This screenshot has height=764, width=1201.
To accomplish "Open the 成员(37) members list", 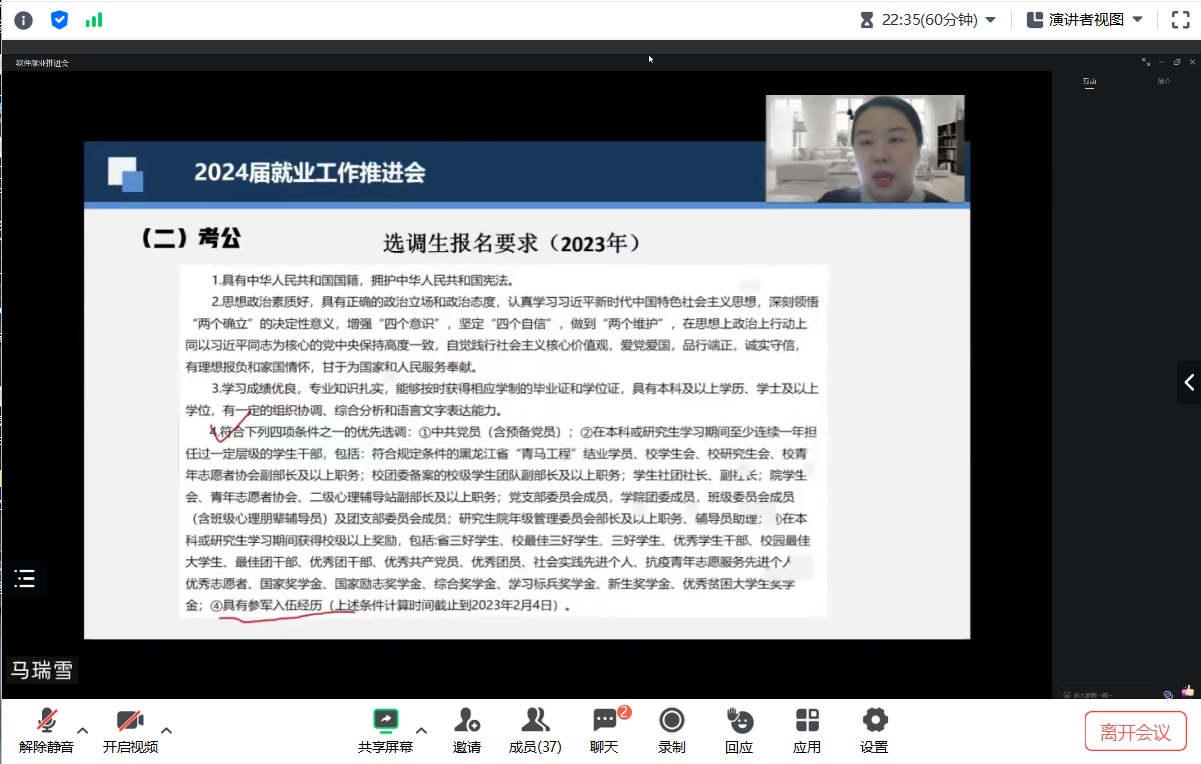I will (535, 730).
